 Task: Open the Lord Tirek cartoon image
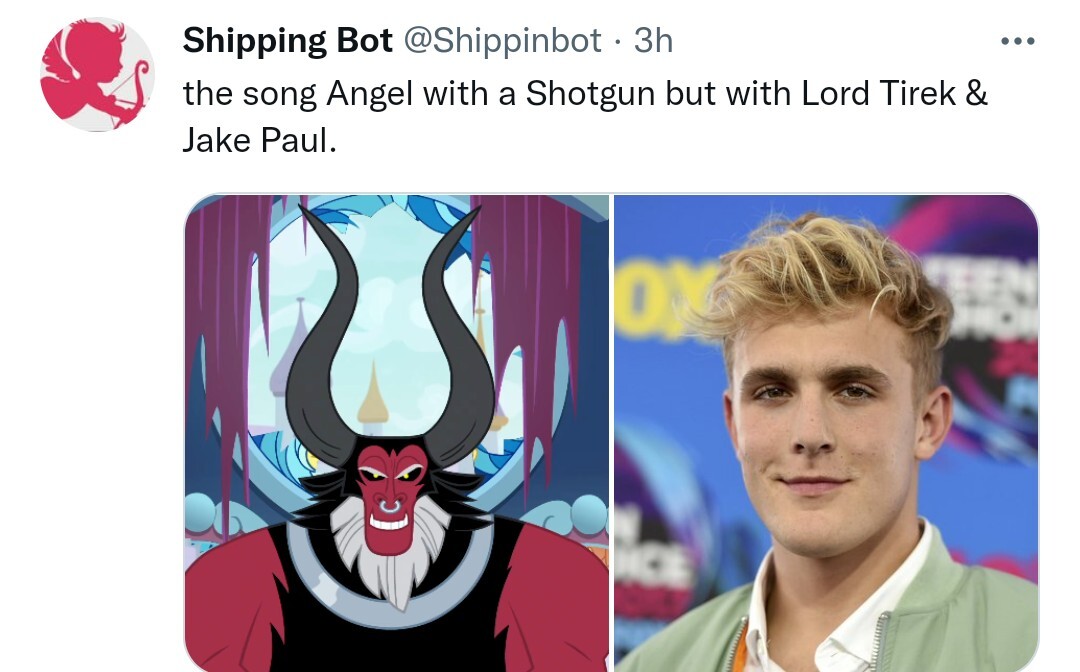click(397, 433)
